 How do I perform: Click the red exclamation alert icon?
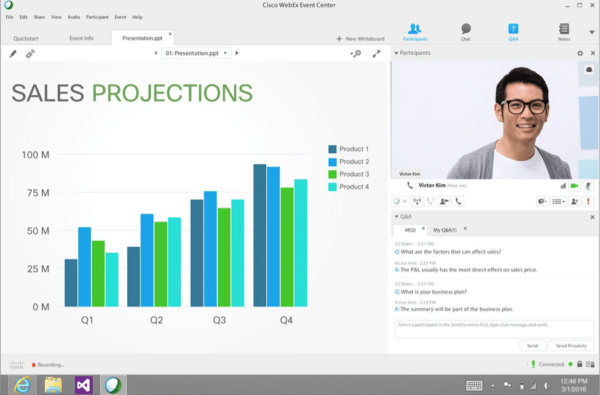coord(588,201)
